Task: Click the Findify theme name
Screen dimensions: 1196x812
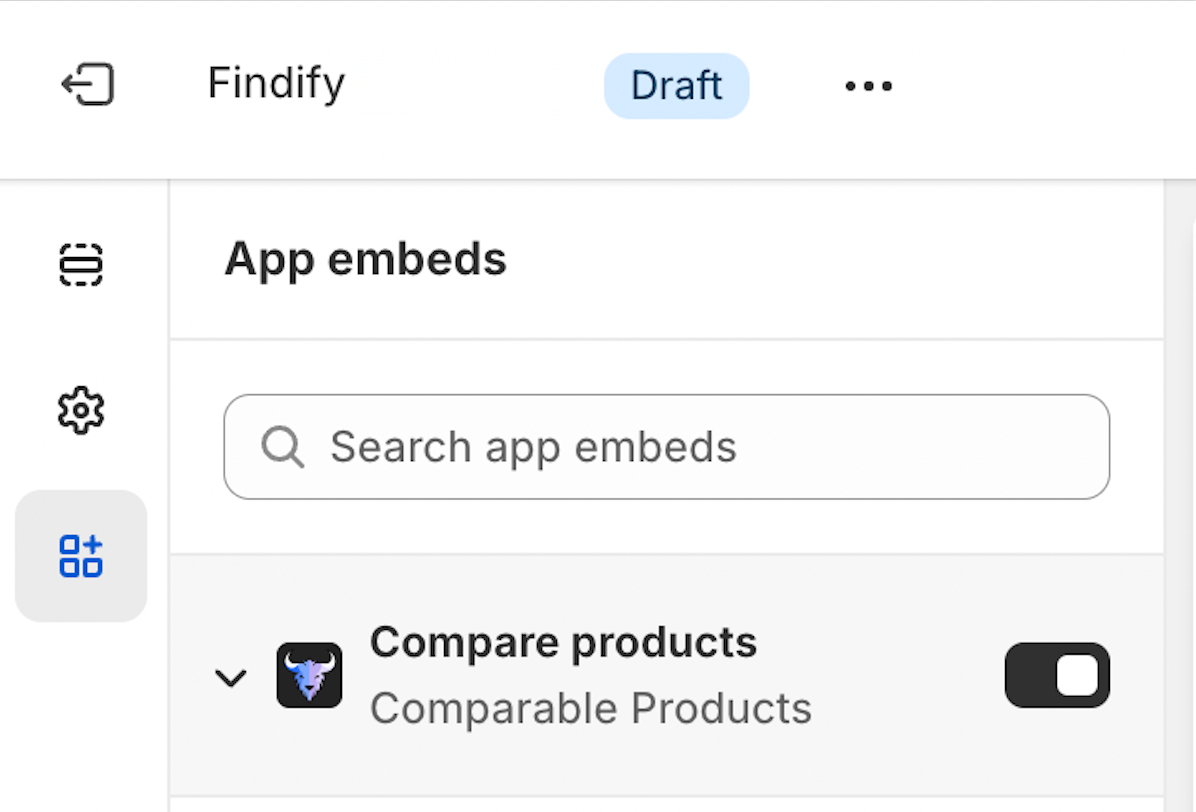Action: [x=276, y=83]
